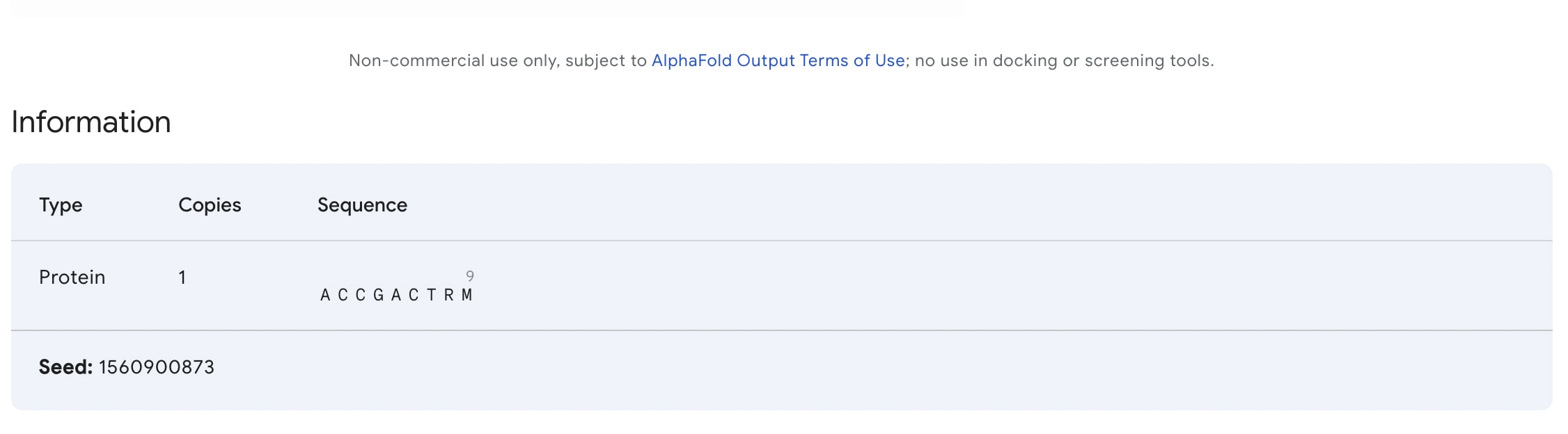Select the sixth residue C before T
Viewport: 1568px width, 434px height.
tap(414, 296)
